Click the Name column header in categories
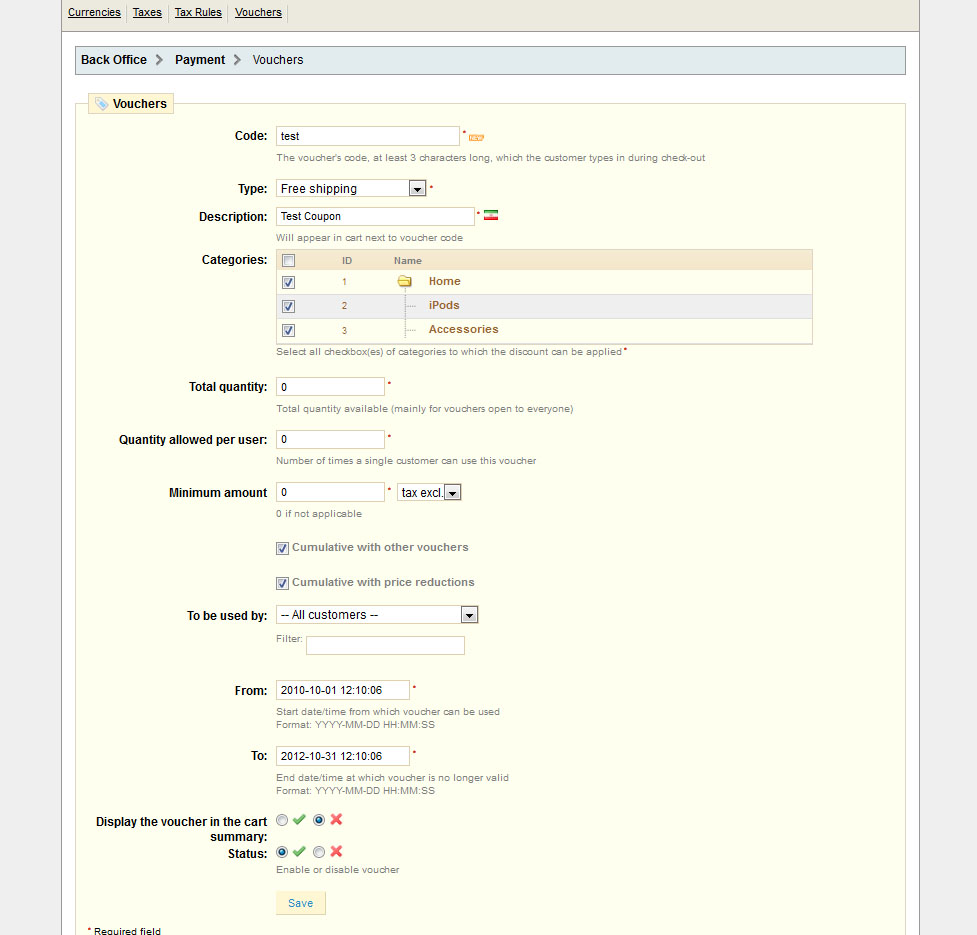The image size is (977, 935). tap(407, 260)
